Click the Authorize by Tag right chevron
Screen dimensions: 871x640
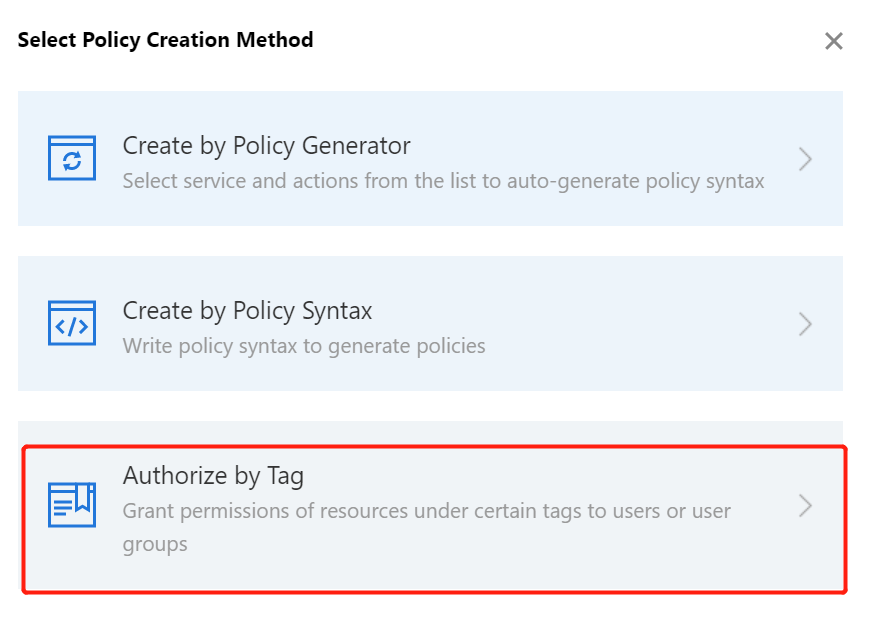click(x=805, y=506)
